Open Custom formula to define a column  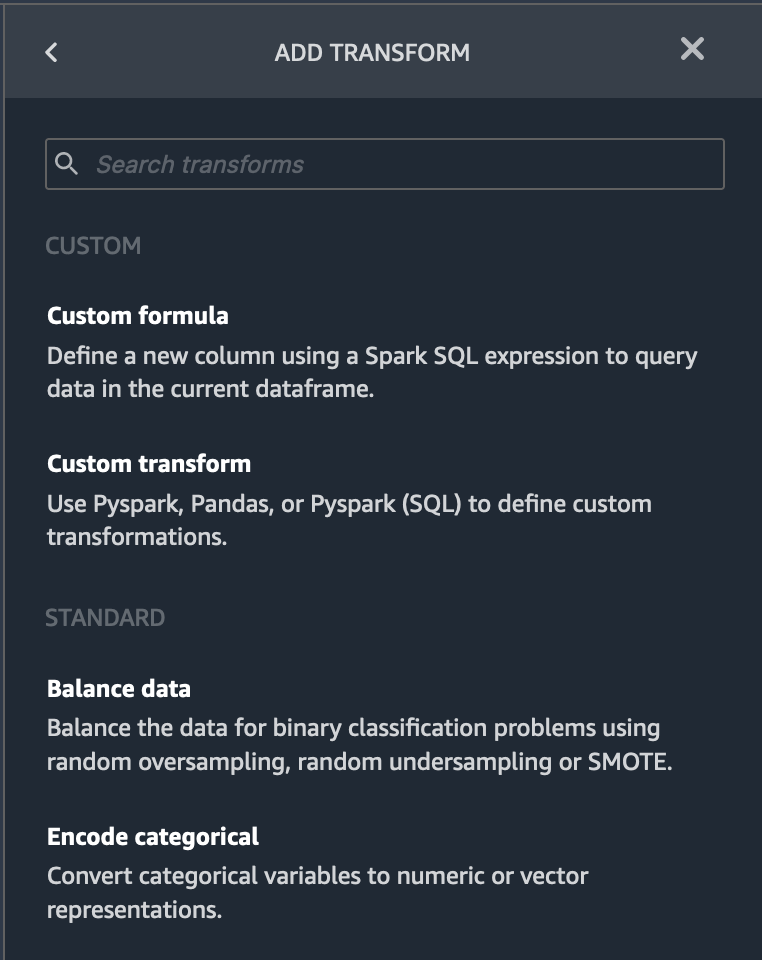[137, 315]
